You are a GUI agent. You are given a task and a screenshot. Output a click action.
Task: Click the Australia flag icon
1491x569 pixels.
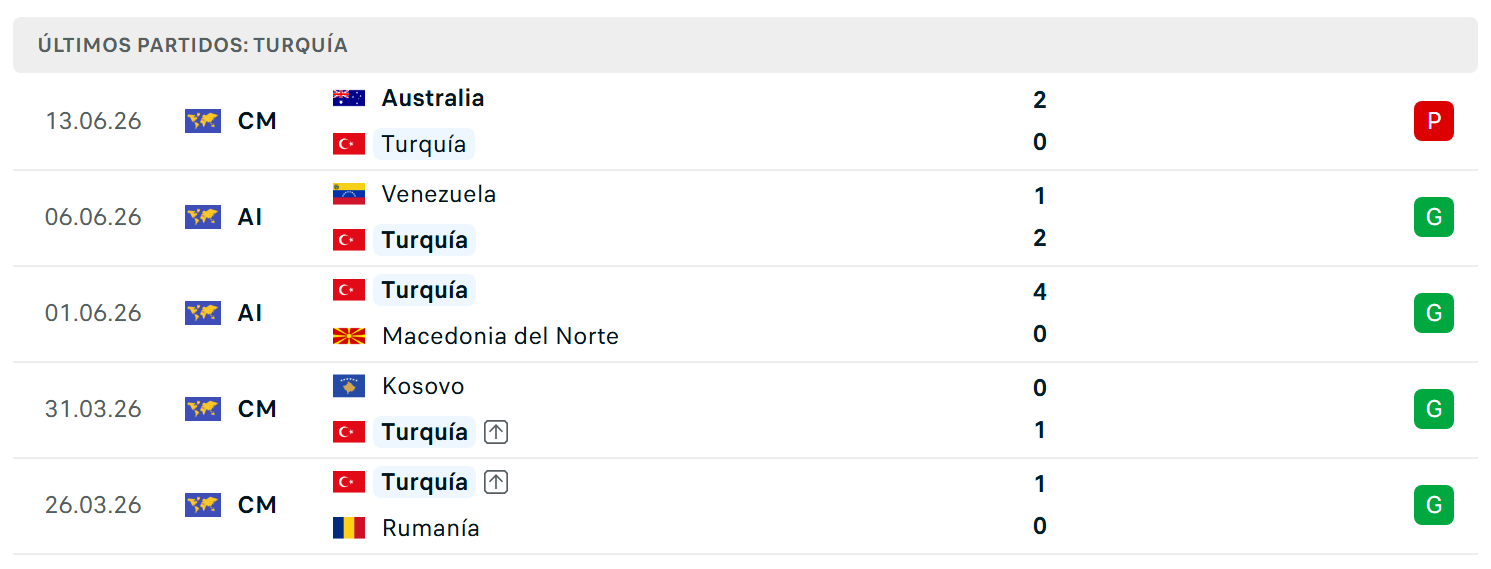pyautogui.click(x=349, y=98)
